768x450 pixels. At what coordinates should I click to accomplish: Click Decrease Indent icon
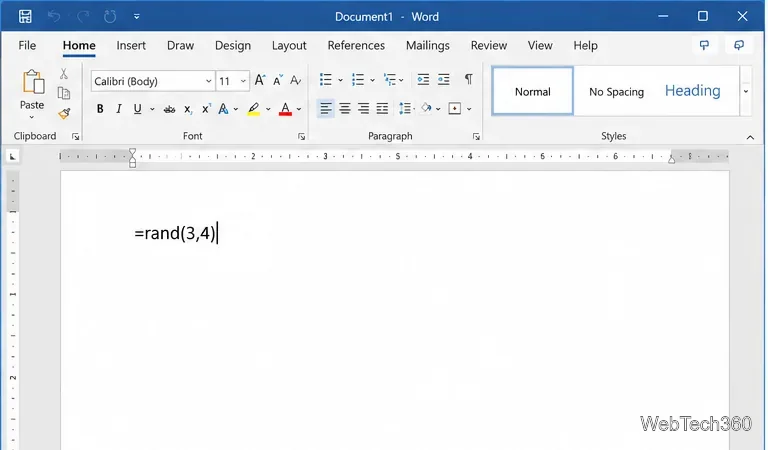pyautogui.click(x=423, y=79)
